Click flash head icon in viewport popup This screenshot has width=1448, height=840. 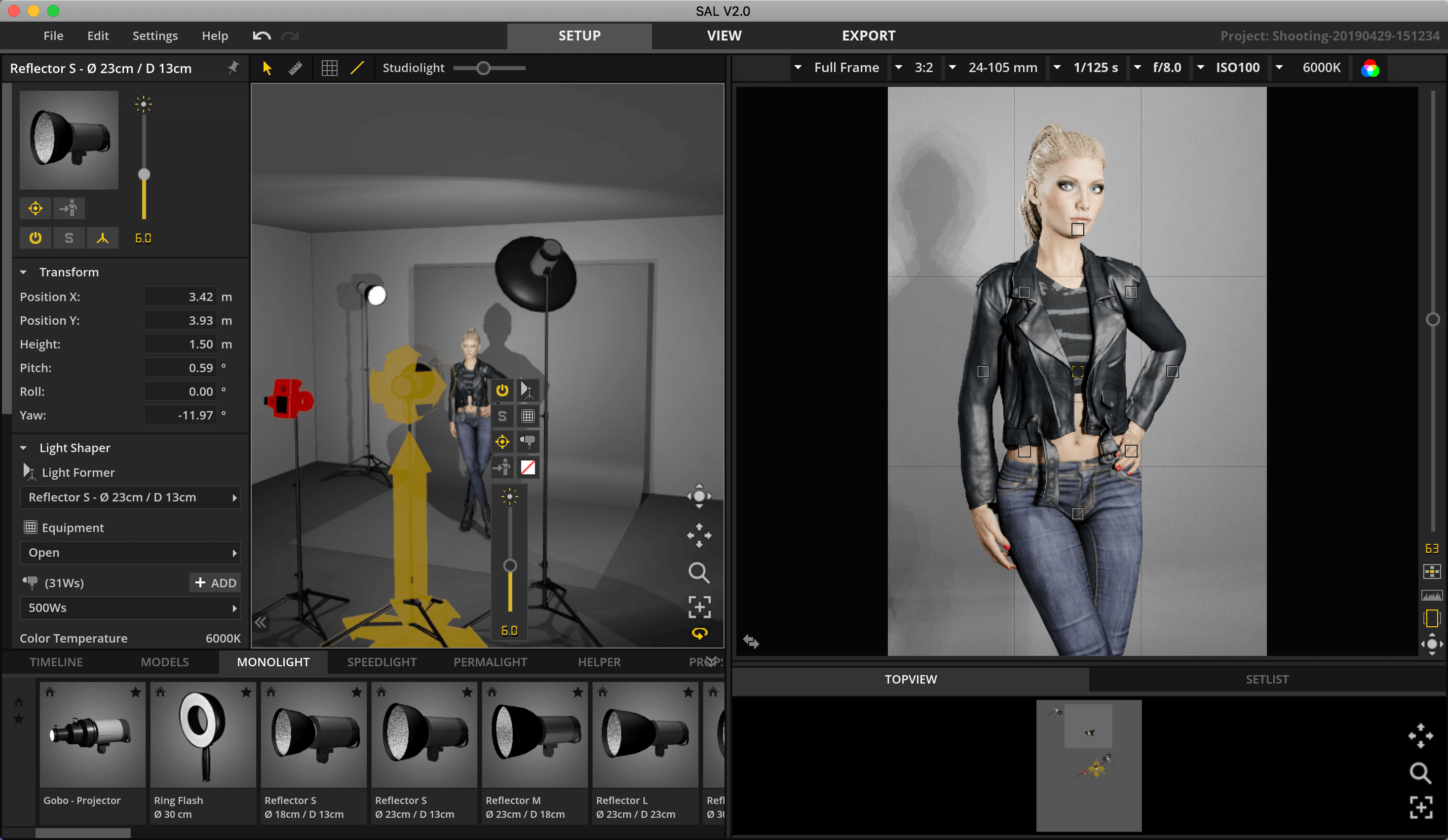pyautogui.click(x=528, y=442)
